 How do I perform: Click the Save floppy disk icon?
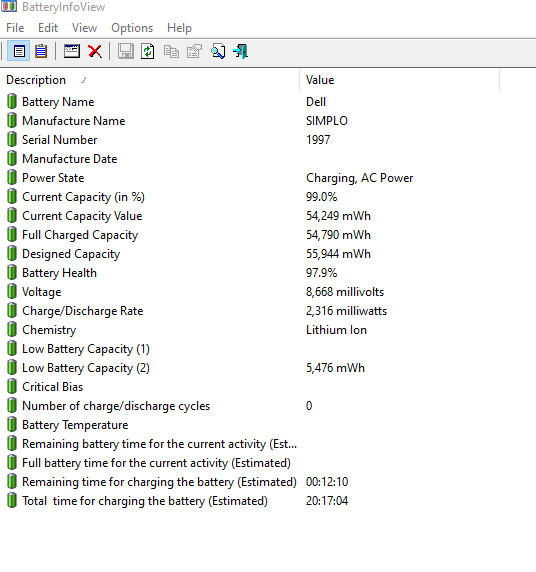coord(126,51)
